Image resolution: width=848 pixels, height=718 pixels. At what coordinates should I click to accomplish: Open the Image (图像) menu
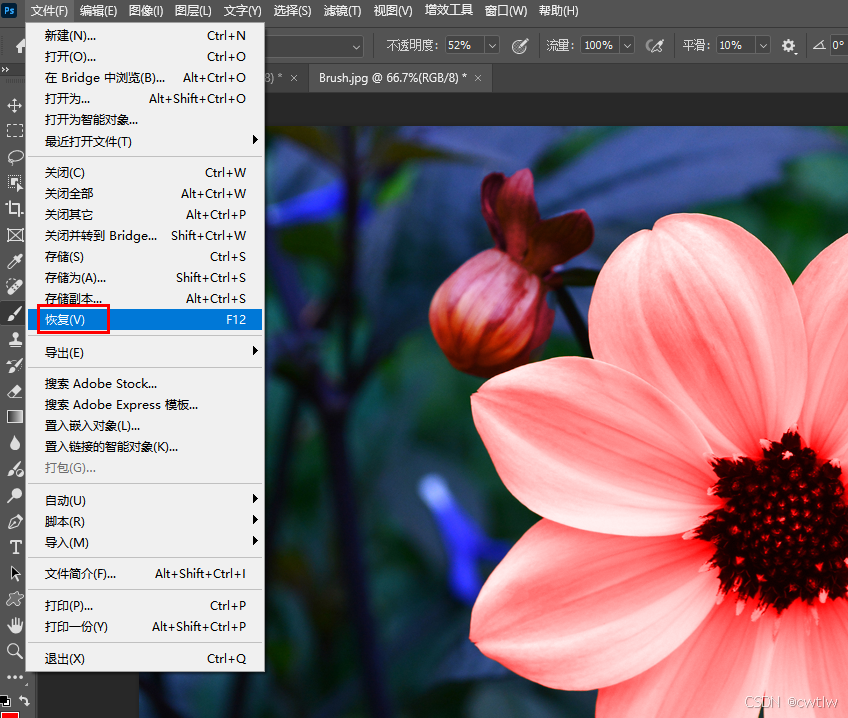click(x=146, y=10)
